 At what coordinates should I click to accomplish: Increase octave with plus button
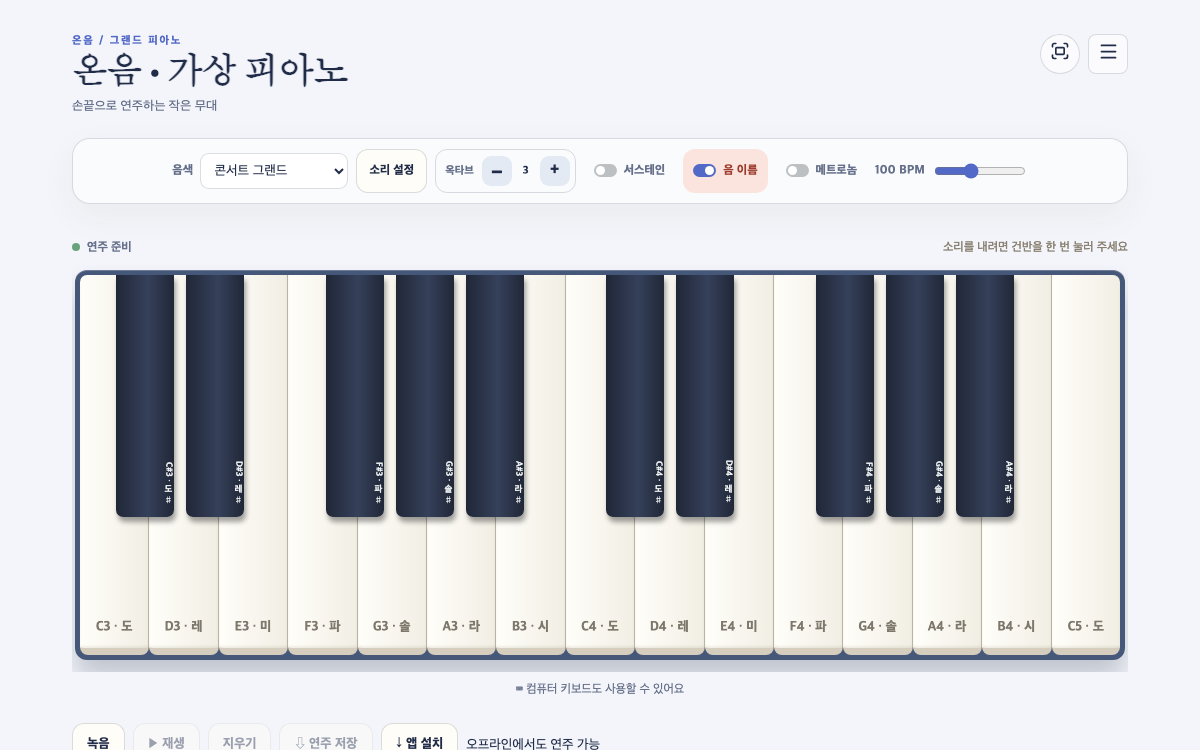(555, 171)
